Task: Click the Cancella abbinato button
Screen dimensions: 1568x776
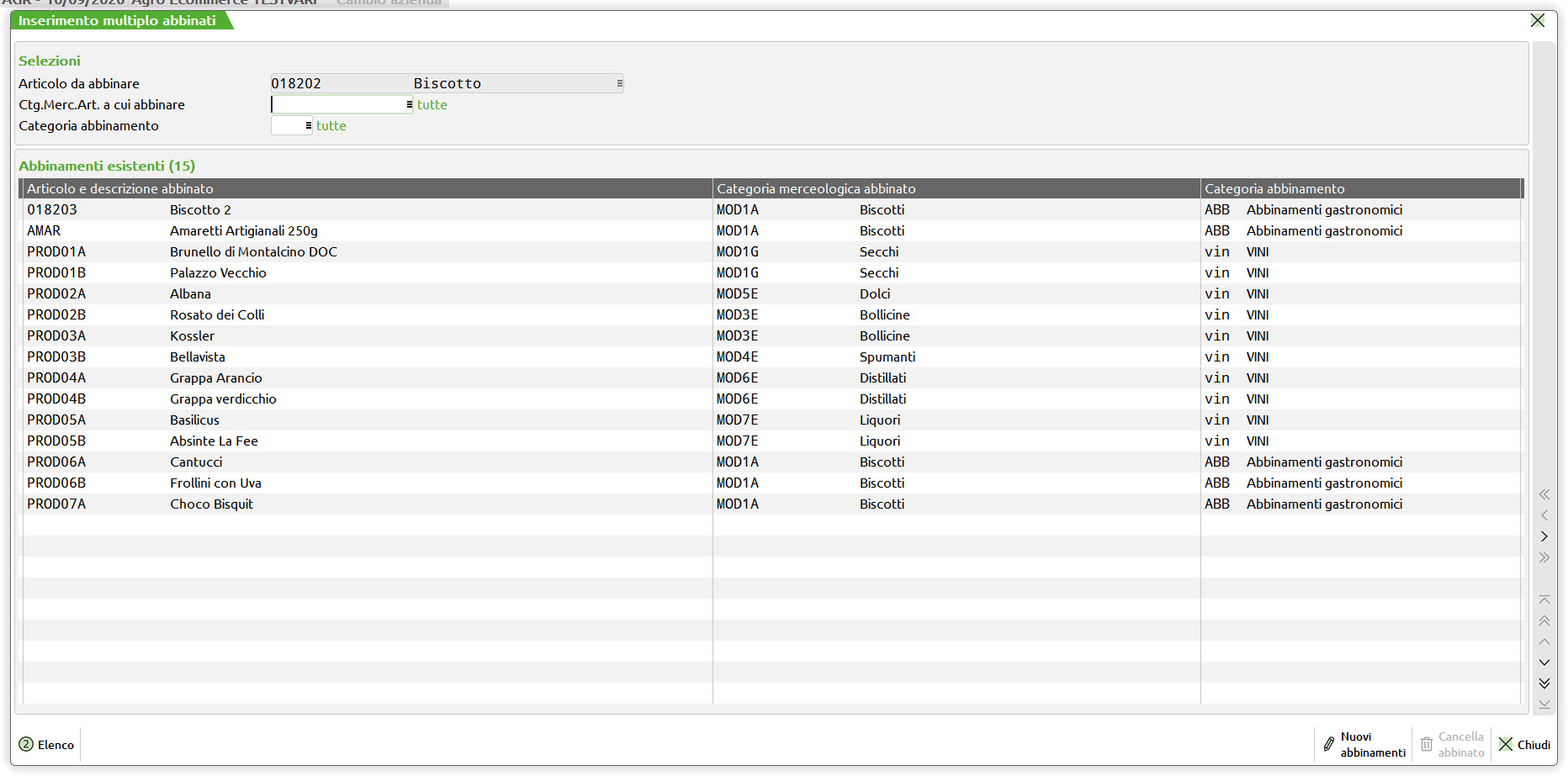Action: (x=1452, y=745)
